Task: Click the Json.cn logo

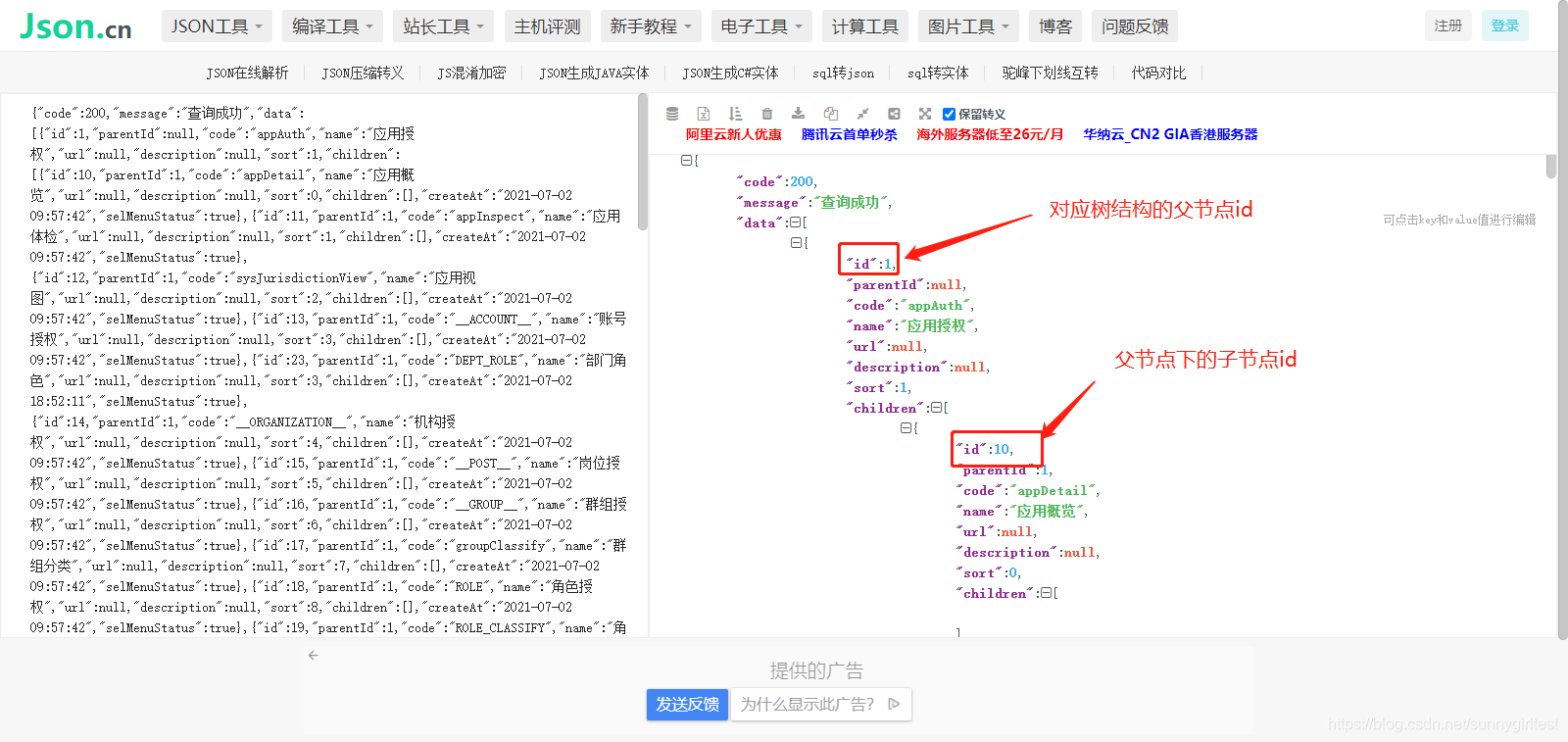Action: [75, 26]
